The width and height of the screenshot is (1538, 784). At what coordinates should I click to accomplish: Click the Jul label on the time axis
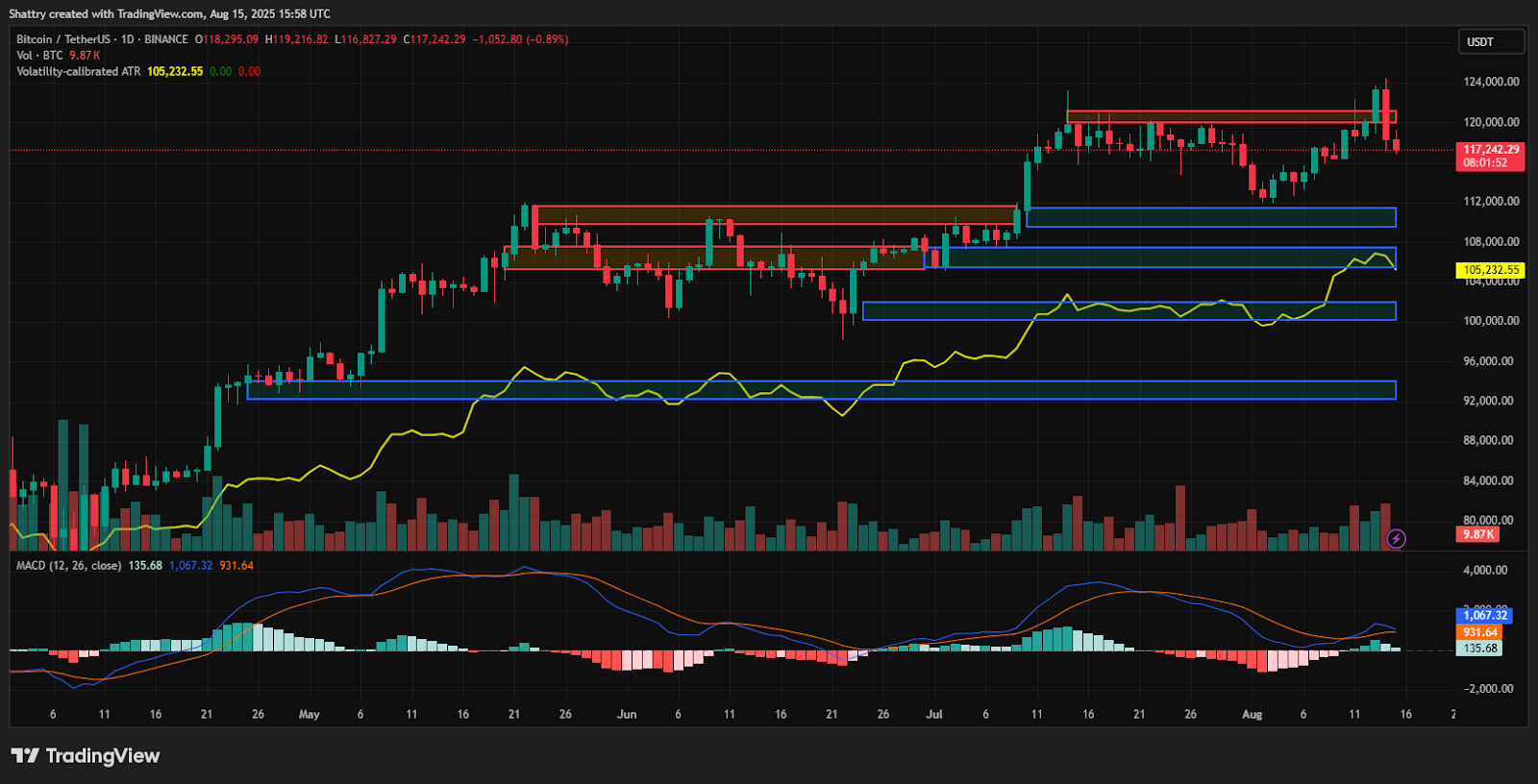934,714
